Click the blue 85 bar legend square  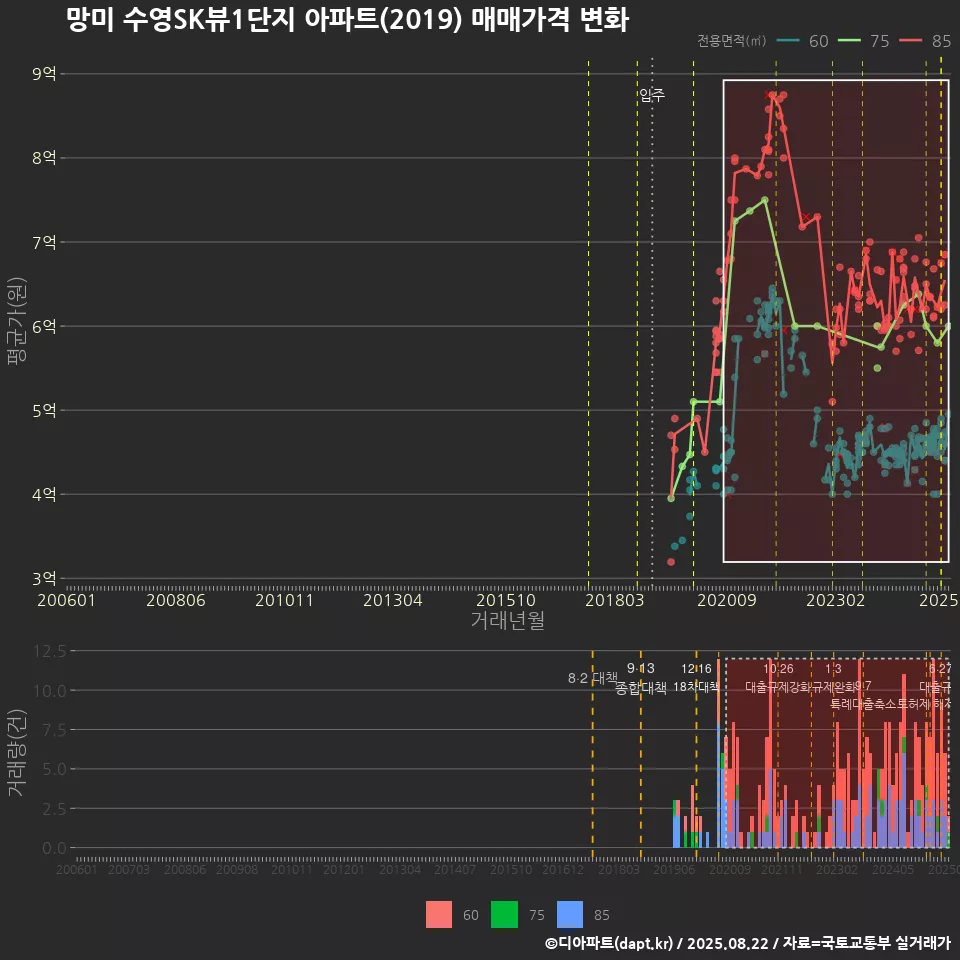[570, 914]
